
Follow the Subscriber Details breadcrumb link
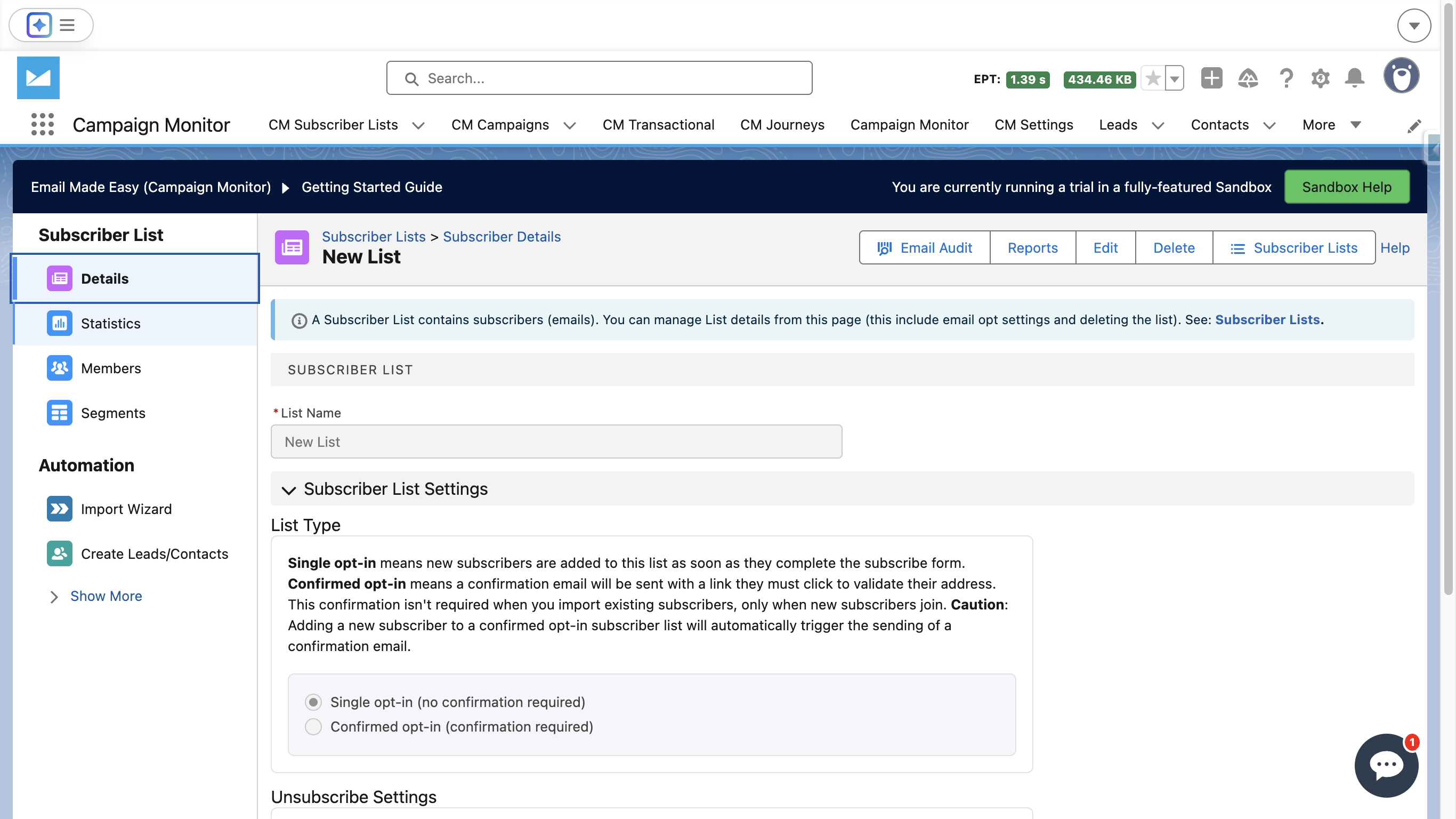click(501, 236)
